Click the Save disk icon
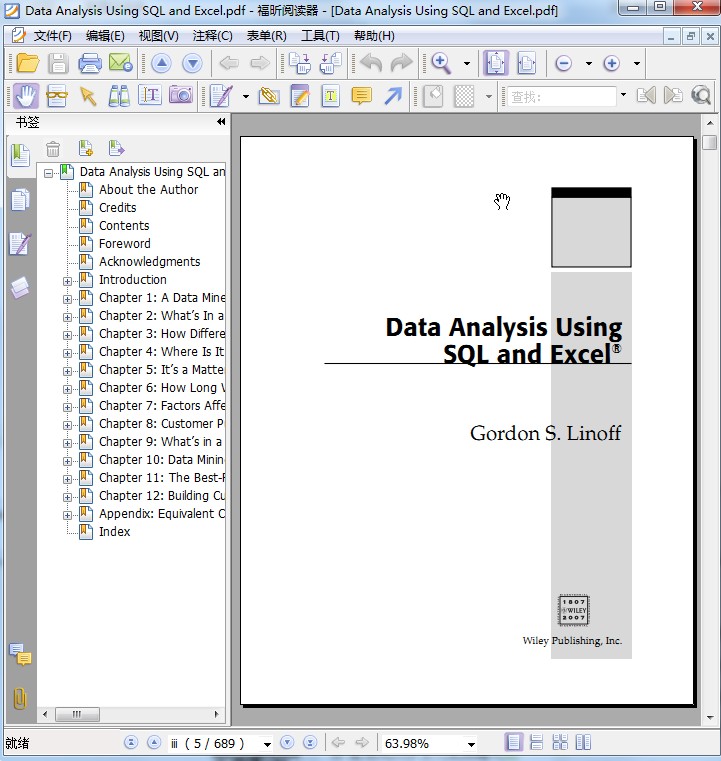The width and height of the screenshot is (721, 761). tap(58, 63)
